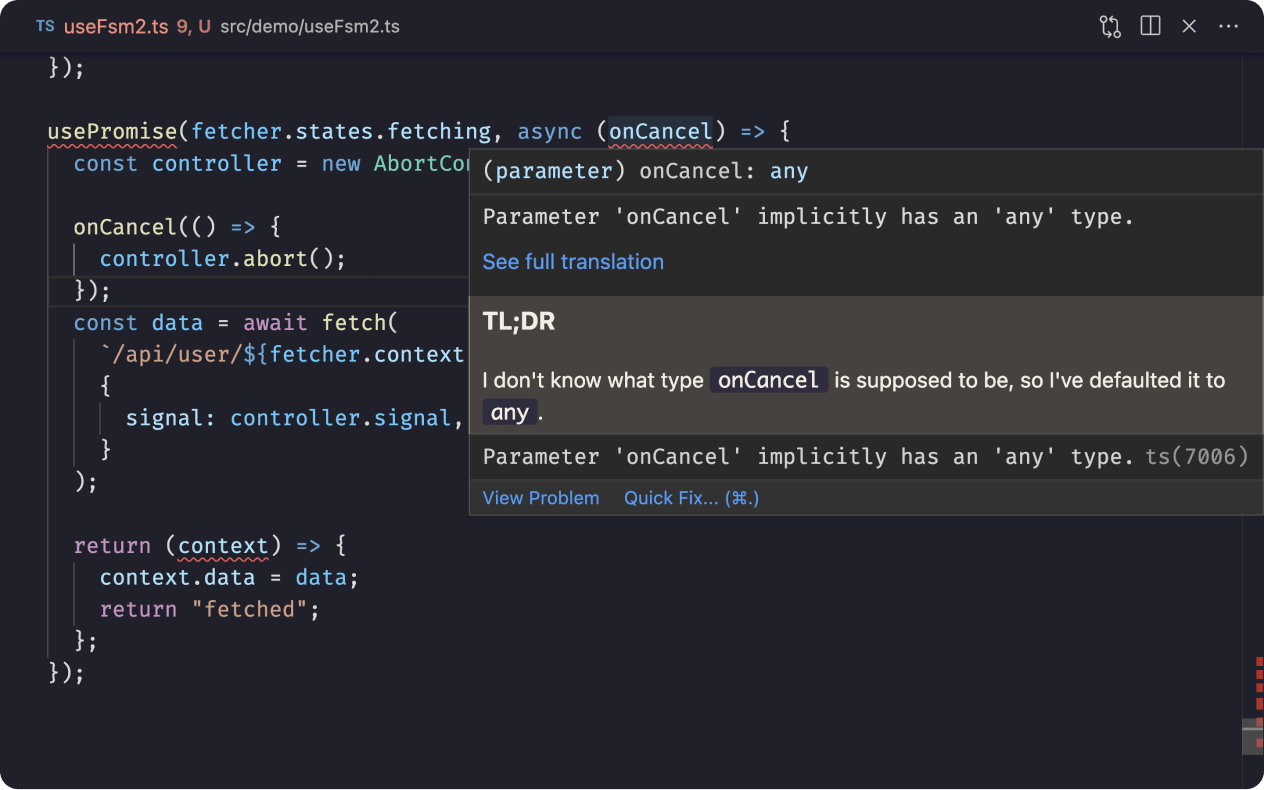Click the underlined usePromise function call

coord(112,131)
